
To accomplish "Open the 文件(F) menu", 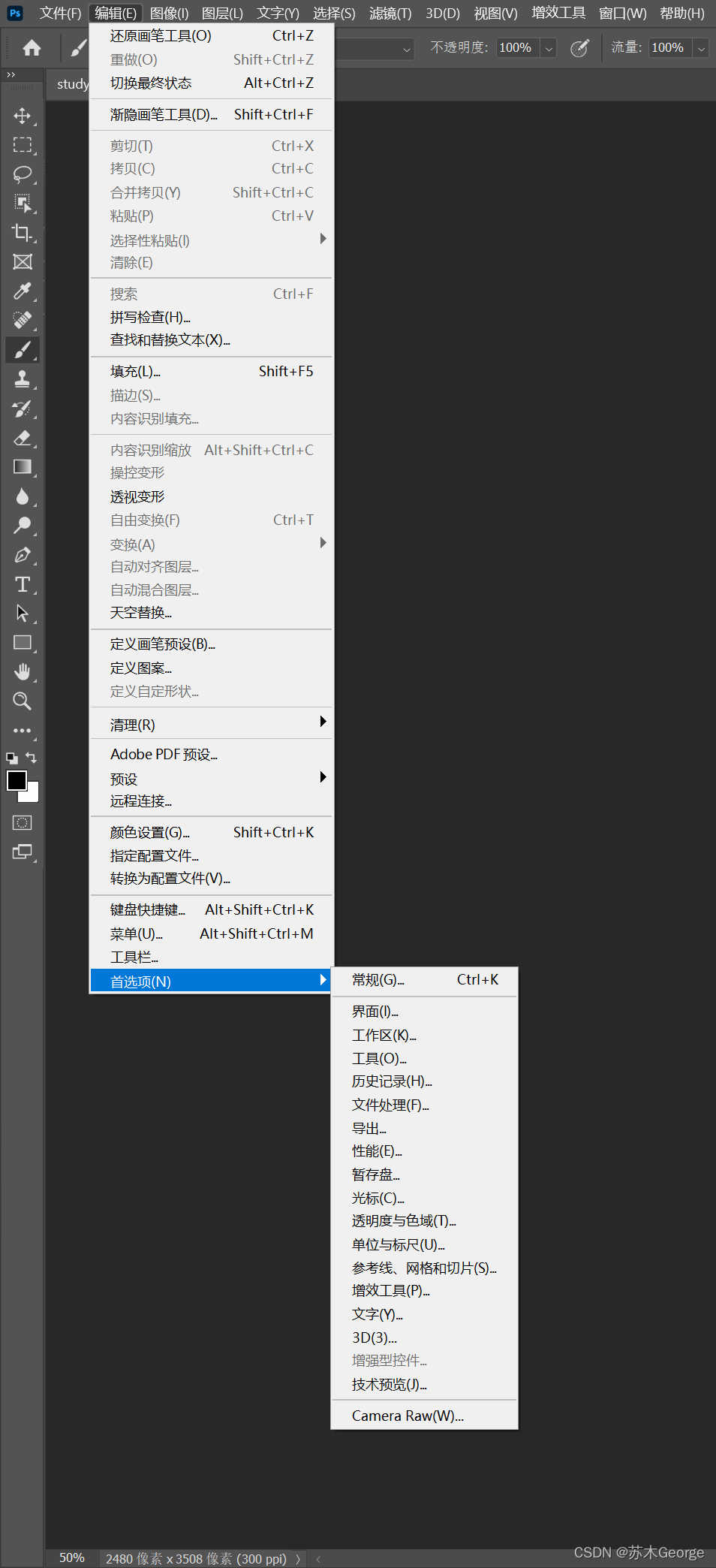I will pyautogui.click(x=60, y=14).
